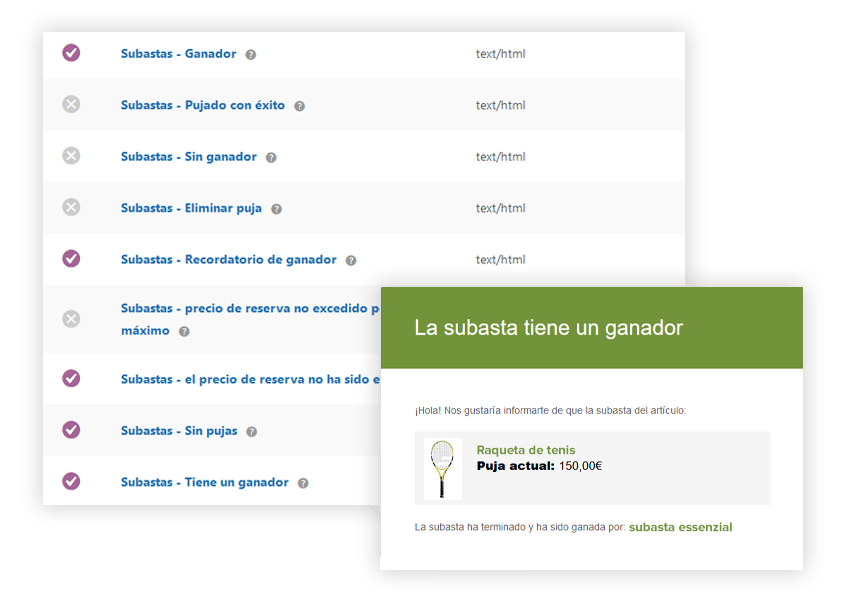Open help icon beside the word máximo
The image size is (848, 607).
(x=184, y=331)
